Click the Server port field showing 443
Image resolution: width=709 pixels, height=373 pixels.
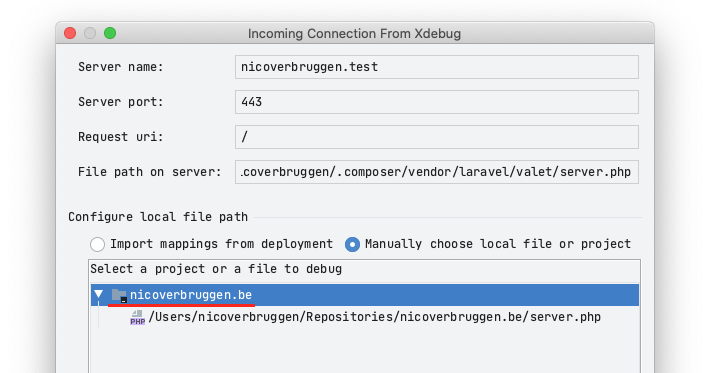point(436,102)
